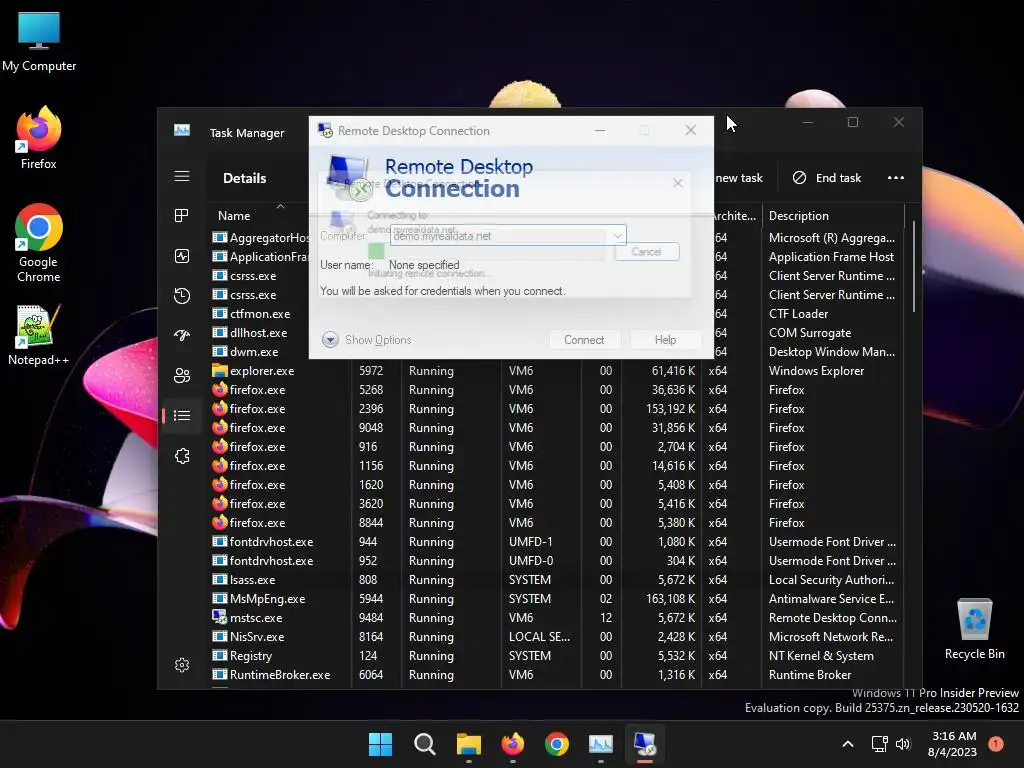This screenshot has height=768, width=1024.
Task: Select the MsMpEng.exe process row
Action: tap(556, 598)
